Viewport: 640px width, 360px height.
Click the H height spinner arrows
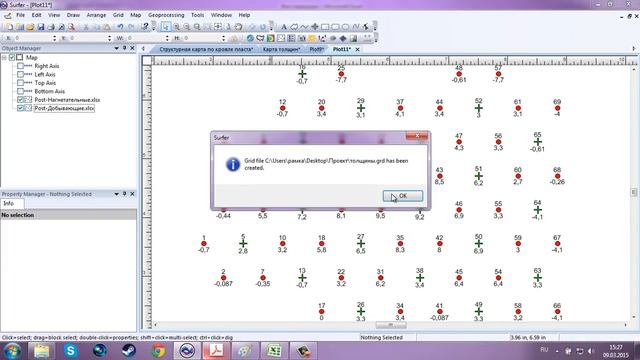tap(223, 38)
